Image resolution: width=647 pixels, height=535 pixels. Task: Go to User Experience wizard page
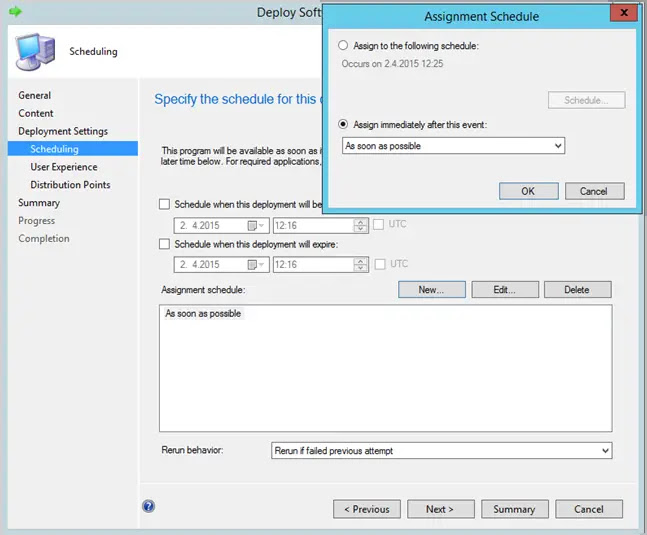[x=64, y=167]
